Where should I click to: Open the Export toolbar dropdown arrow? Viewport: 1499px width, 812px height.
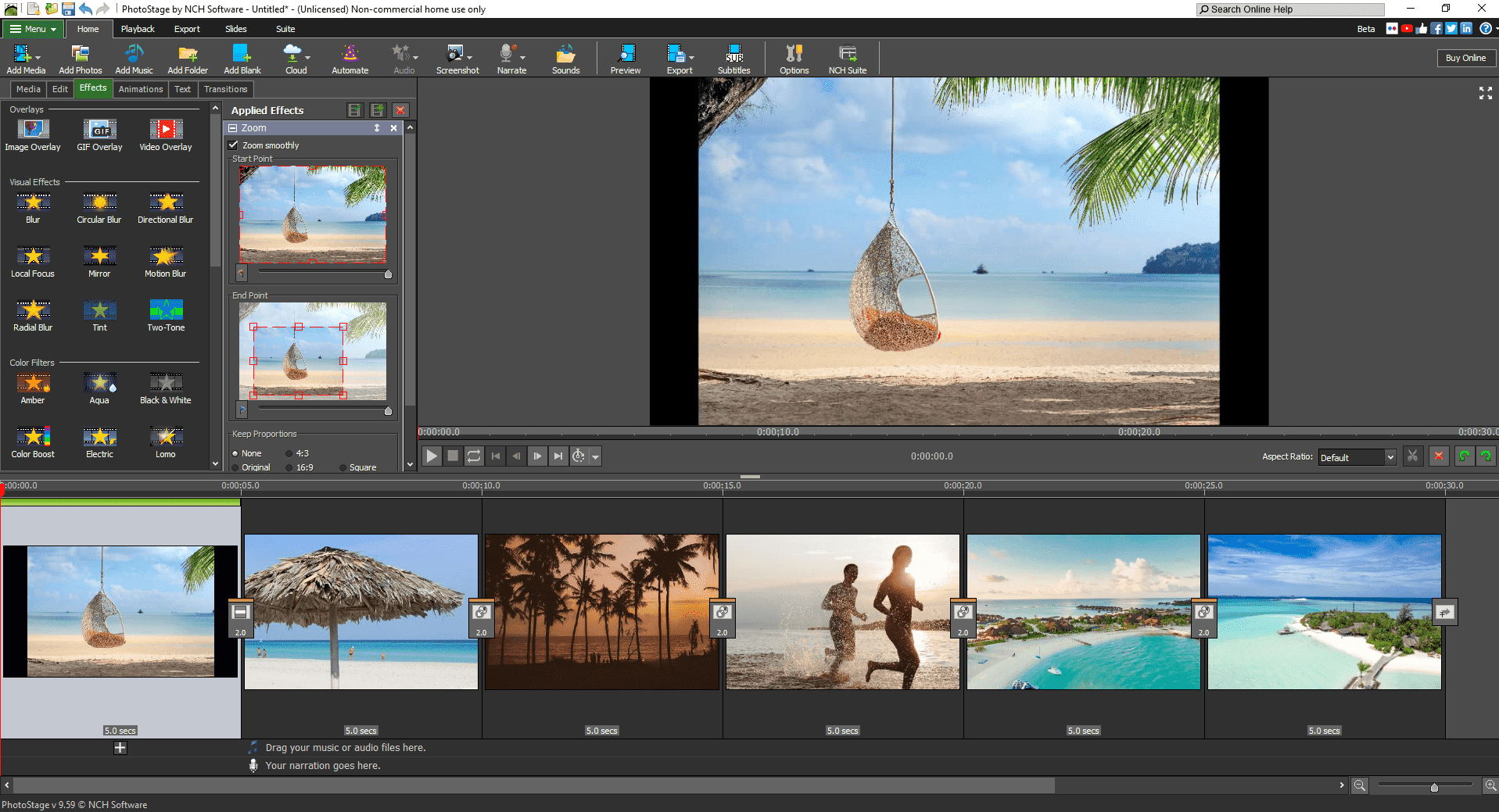(x=692, y=57)
